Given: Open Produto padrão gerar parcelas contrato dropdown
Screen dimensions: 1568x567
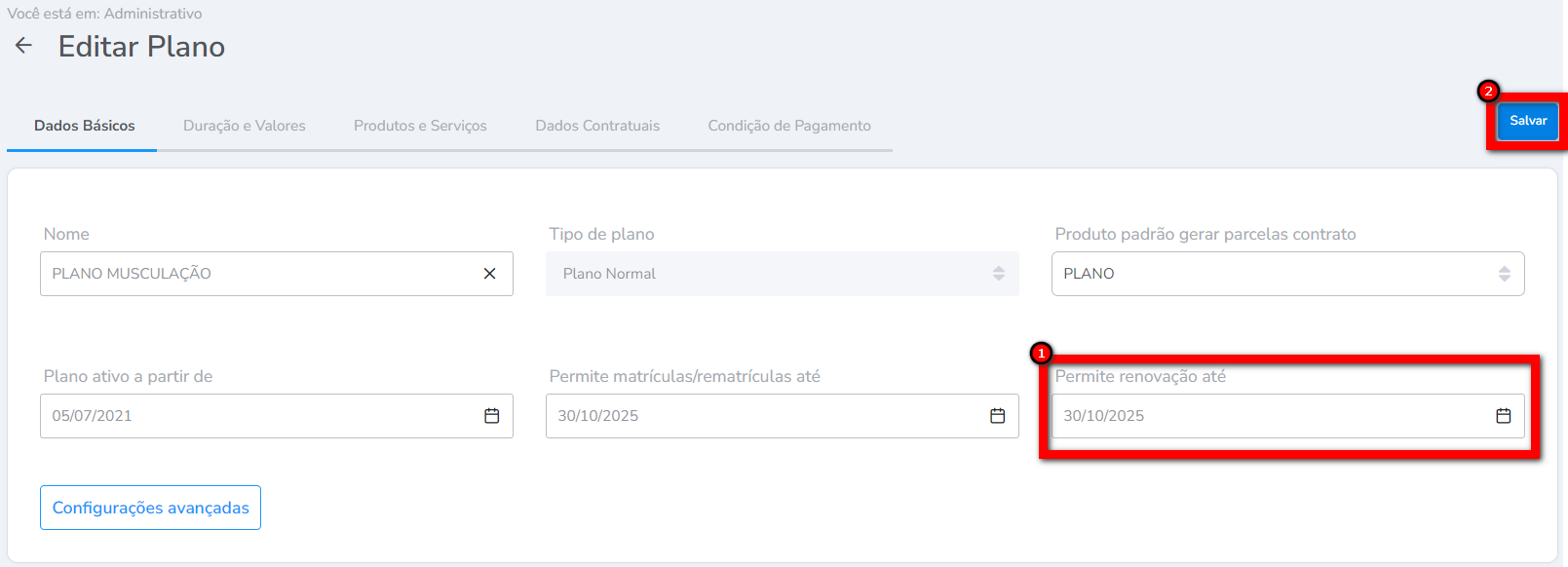Looking at the screenshot, I should [x=1504, y=274].
